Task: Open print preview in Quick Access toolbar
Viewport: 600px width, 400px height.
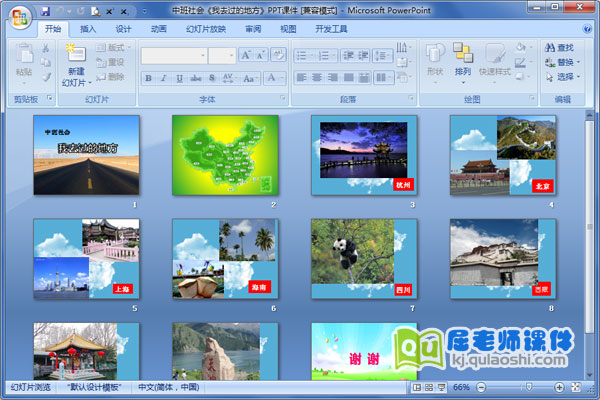Action: 96,11
